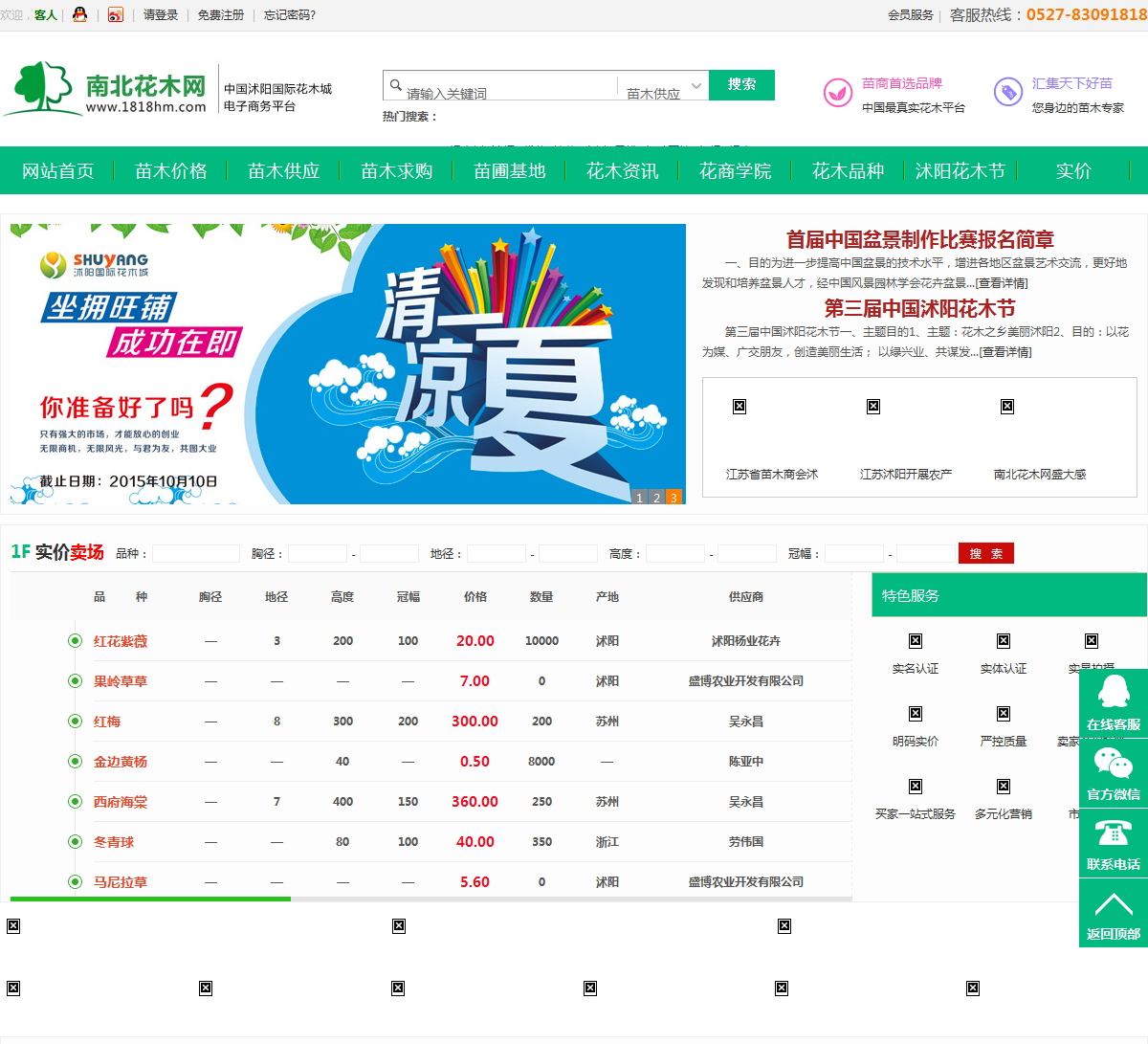Open 第三届中国沭阳花木节 headline

pos(920,308)
